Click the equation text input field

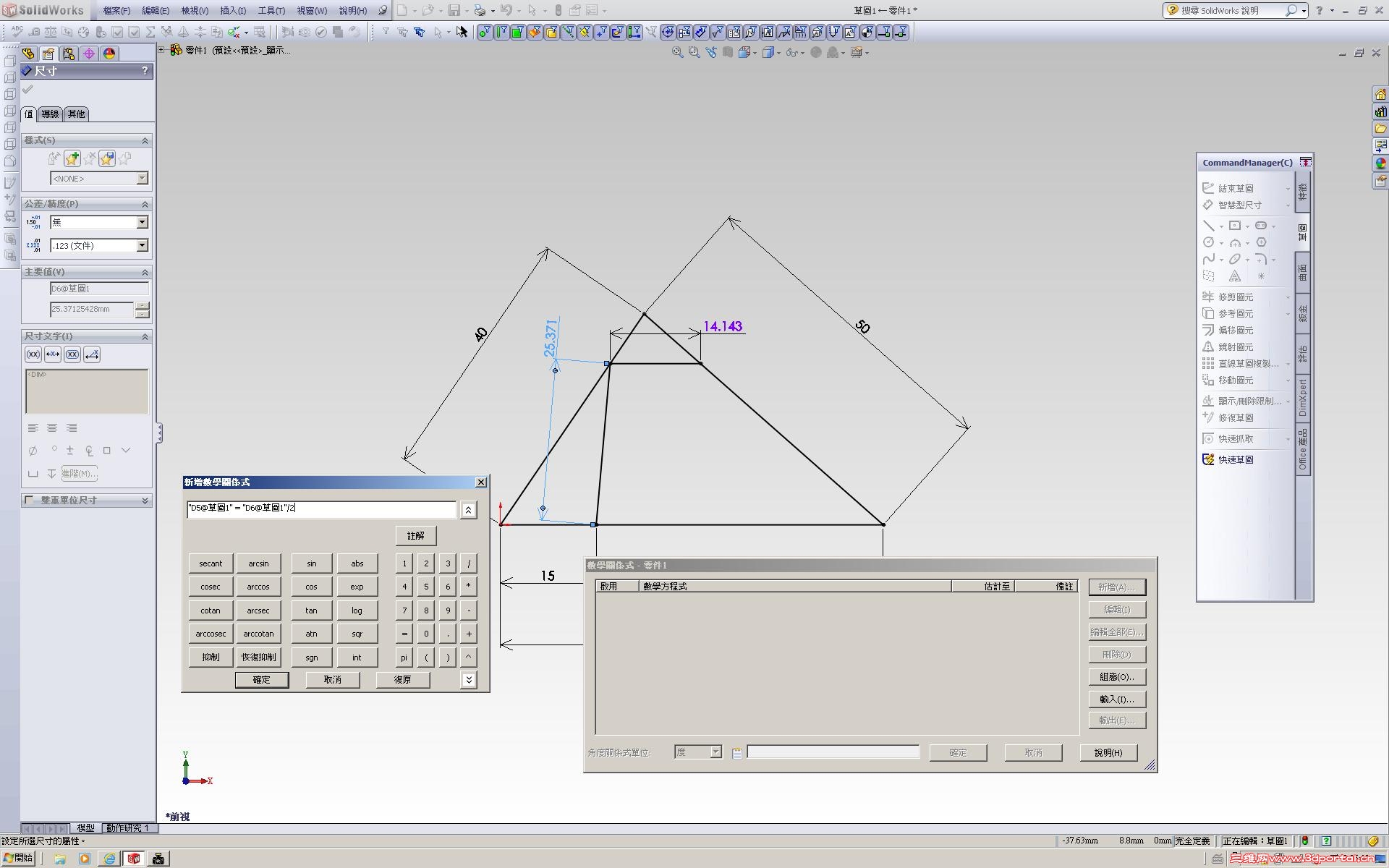coord(321,509)
